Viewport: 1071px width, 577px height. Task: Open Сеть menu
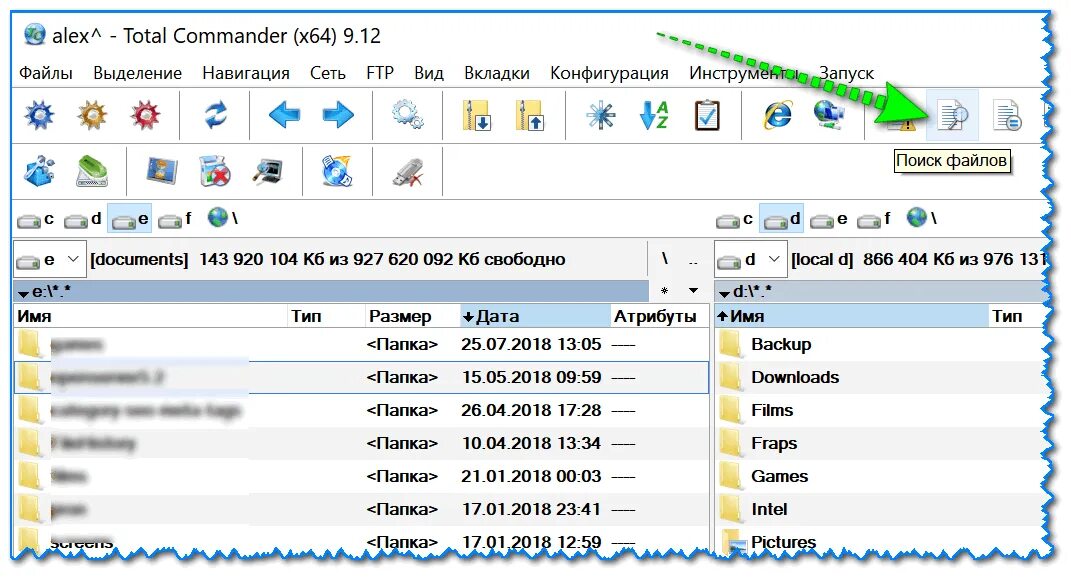point(328,73)
